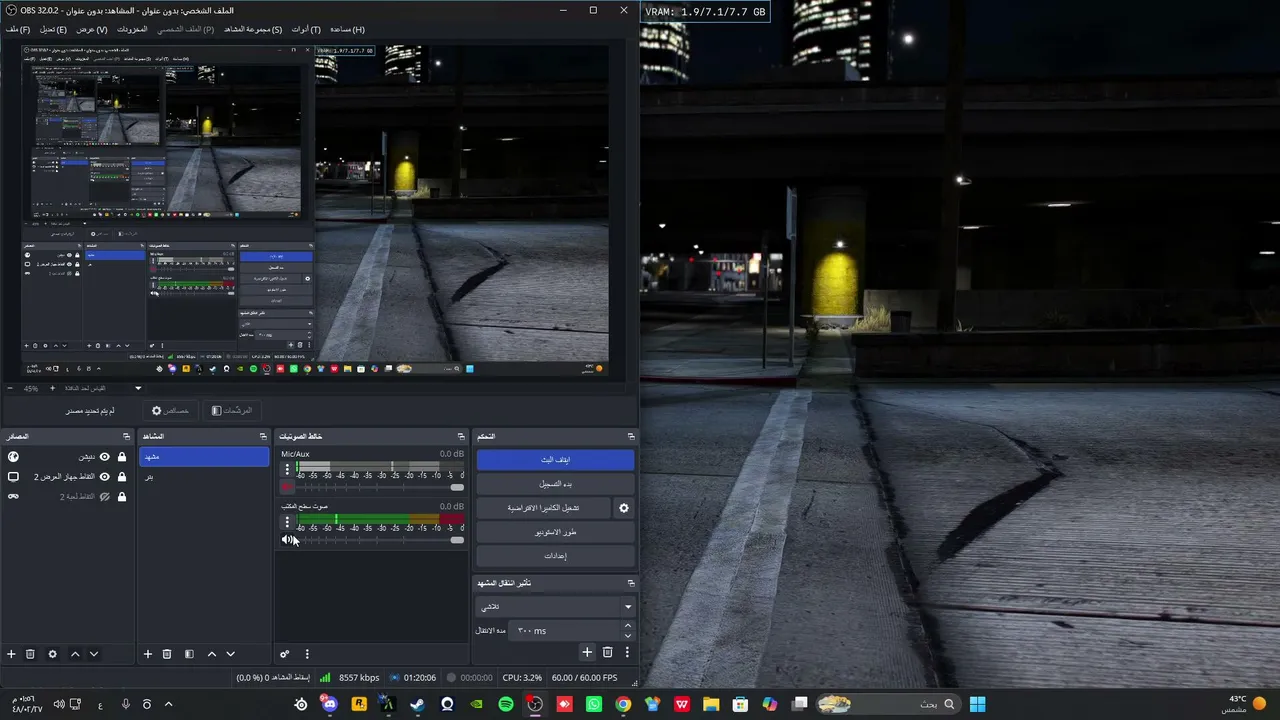This screenshot has height=720, width=1280.
Task: Open the audio mixer dock menu dots
Action: (x=307, y=654)
